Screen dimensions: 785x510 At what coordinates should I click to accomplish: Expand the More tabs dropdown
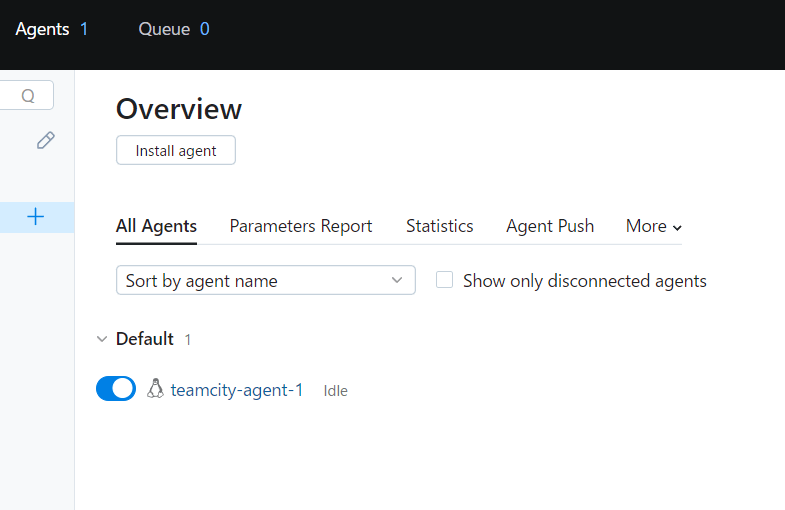(653, 226)
